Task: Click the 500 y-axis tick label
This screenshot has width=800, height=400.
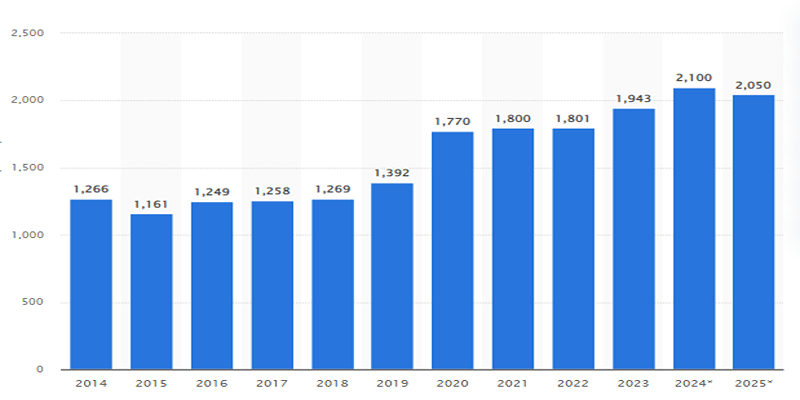Action: (35, 302)
